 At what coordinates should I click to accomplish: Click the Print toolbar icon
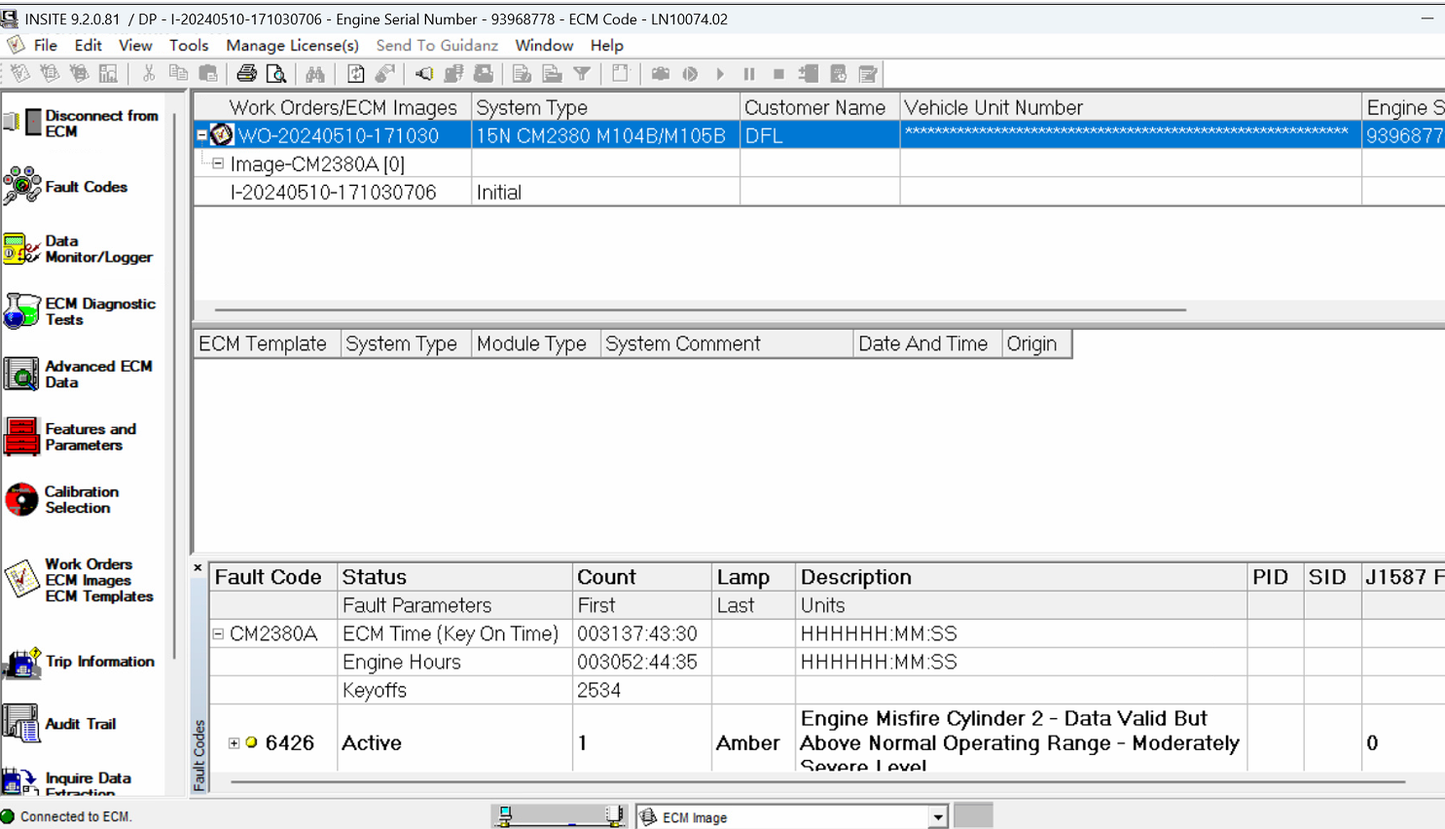click(x=246, y=73)
